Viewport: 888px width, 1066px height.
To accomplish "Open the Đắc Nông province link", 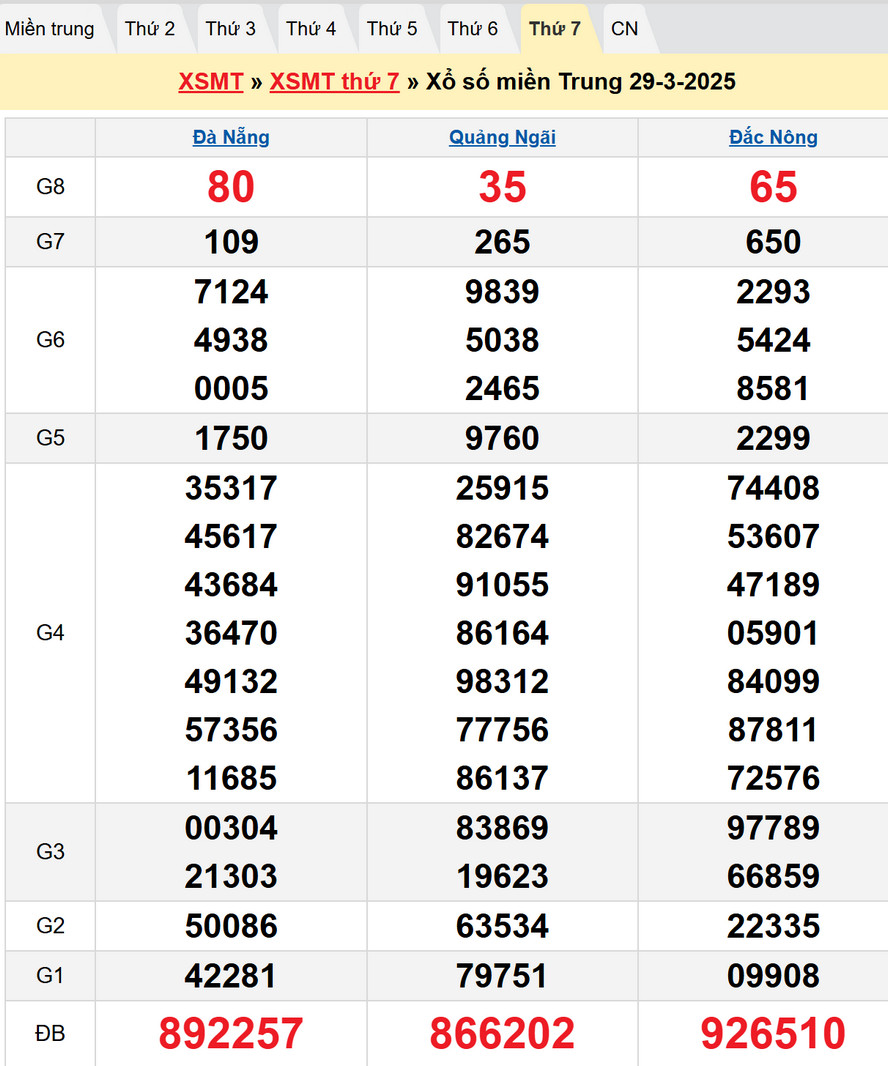I will [x=773, y=138].
